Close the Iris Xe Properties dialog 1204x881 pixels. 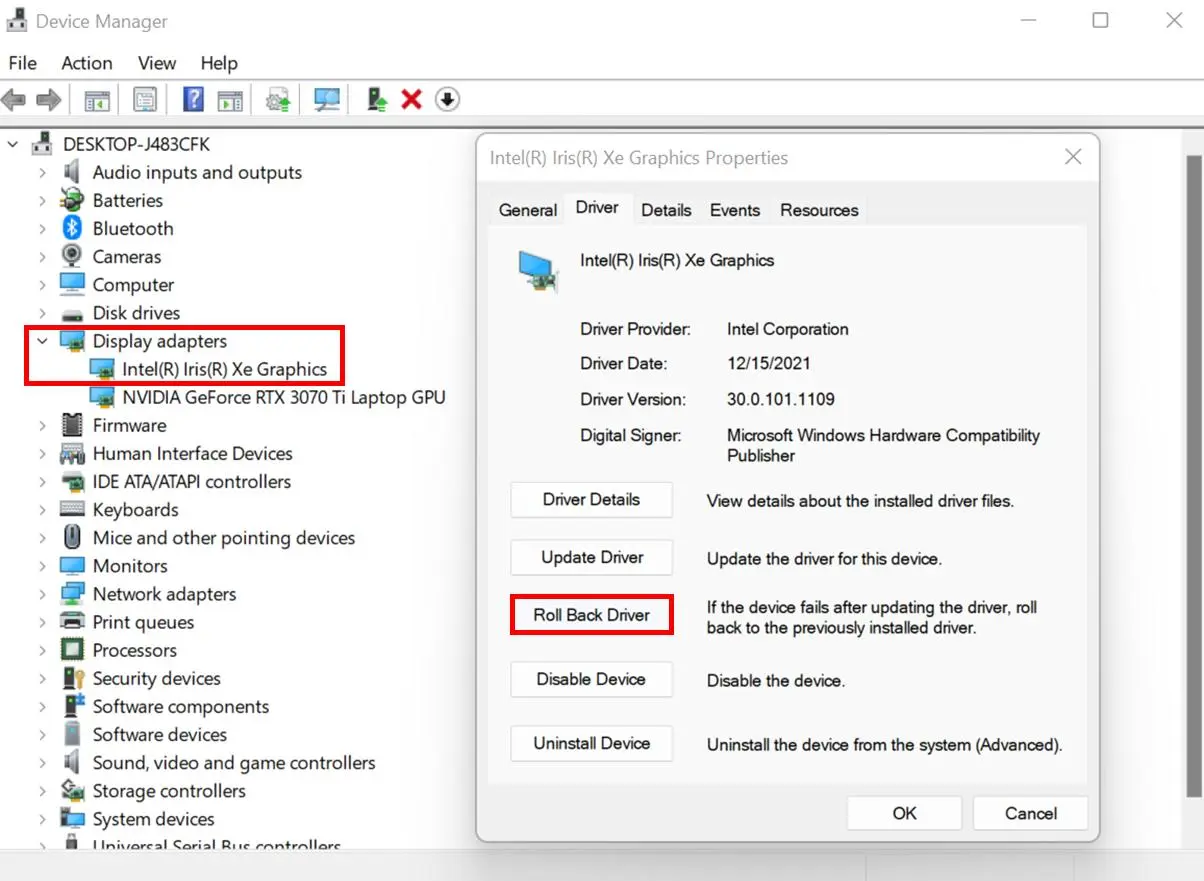tap(1073, 157)
